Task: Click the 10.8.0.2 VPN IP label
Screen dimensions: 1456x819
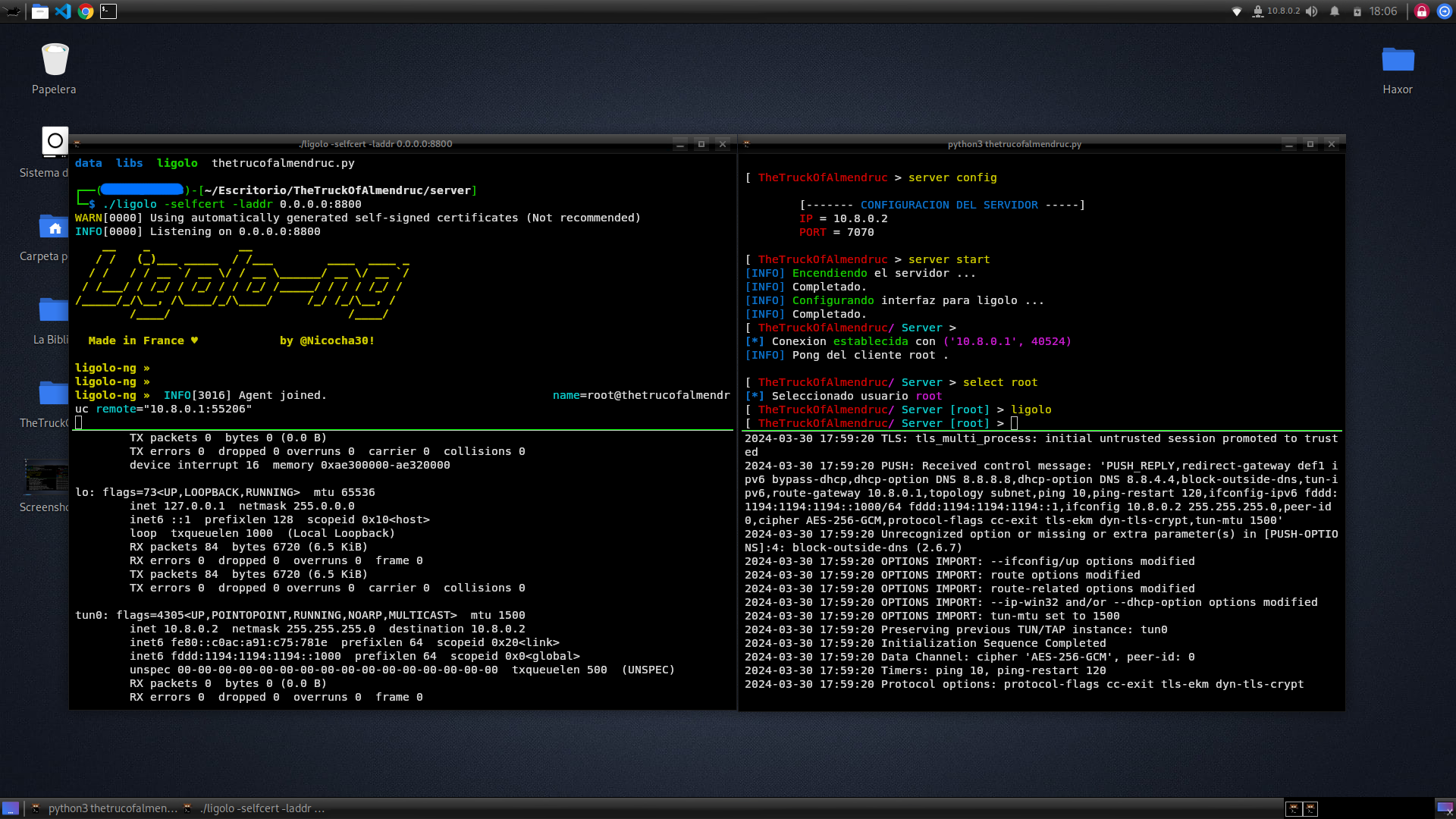Action: click(x=1283, y=11)
